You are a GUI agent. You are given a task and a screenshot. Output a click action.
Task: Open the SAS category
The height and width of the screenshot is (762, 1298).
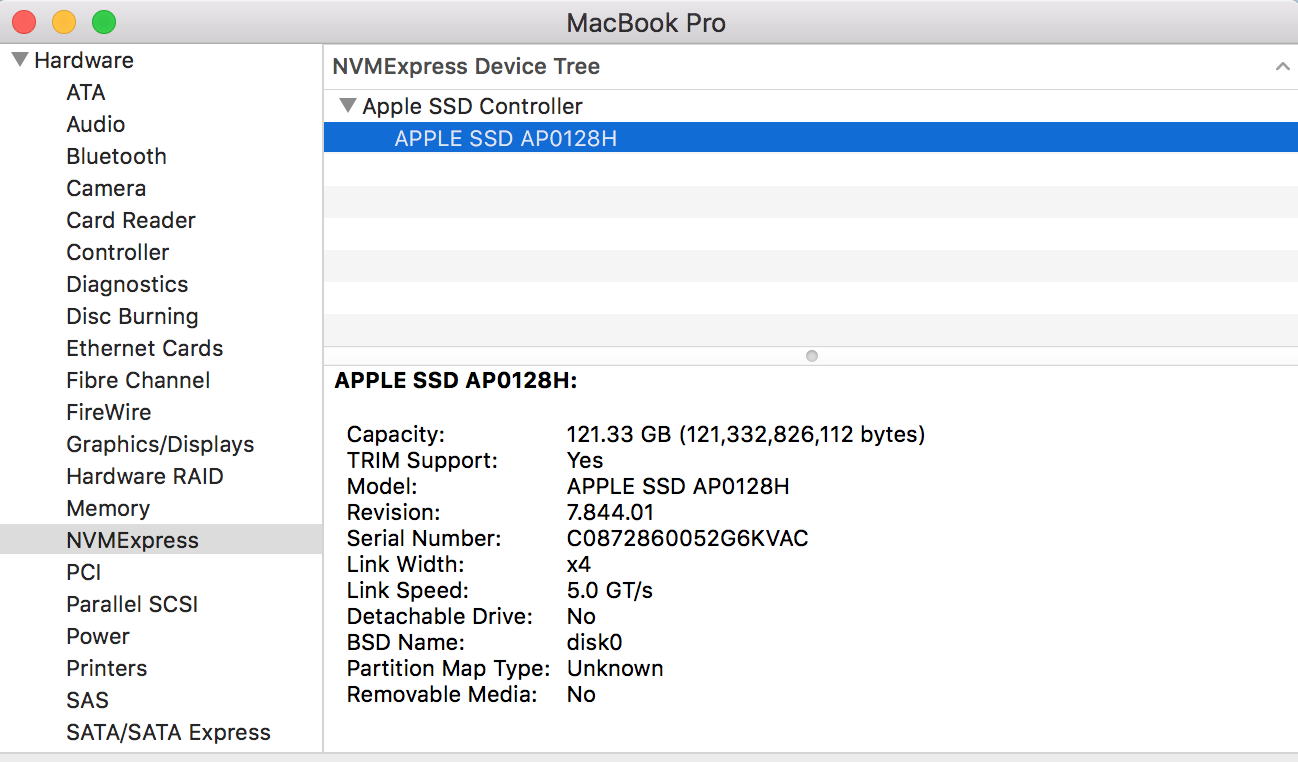[x=88, y=700]
